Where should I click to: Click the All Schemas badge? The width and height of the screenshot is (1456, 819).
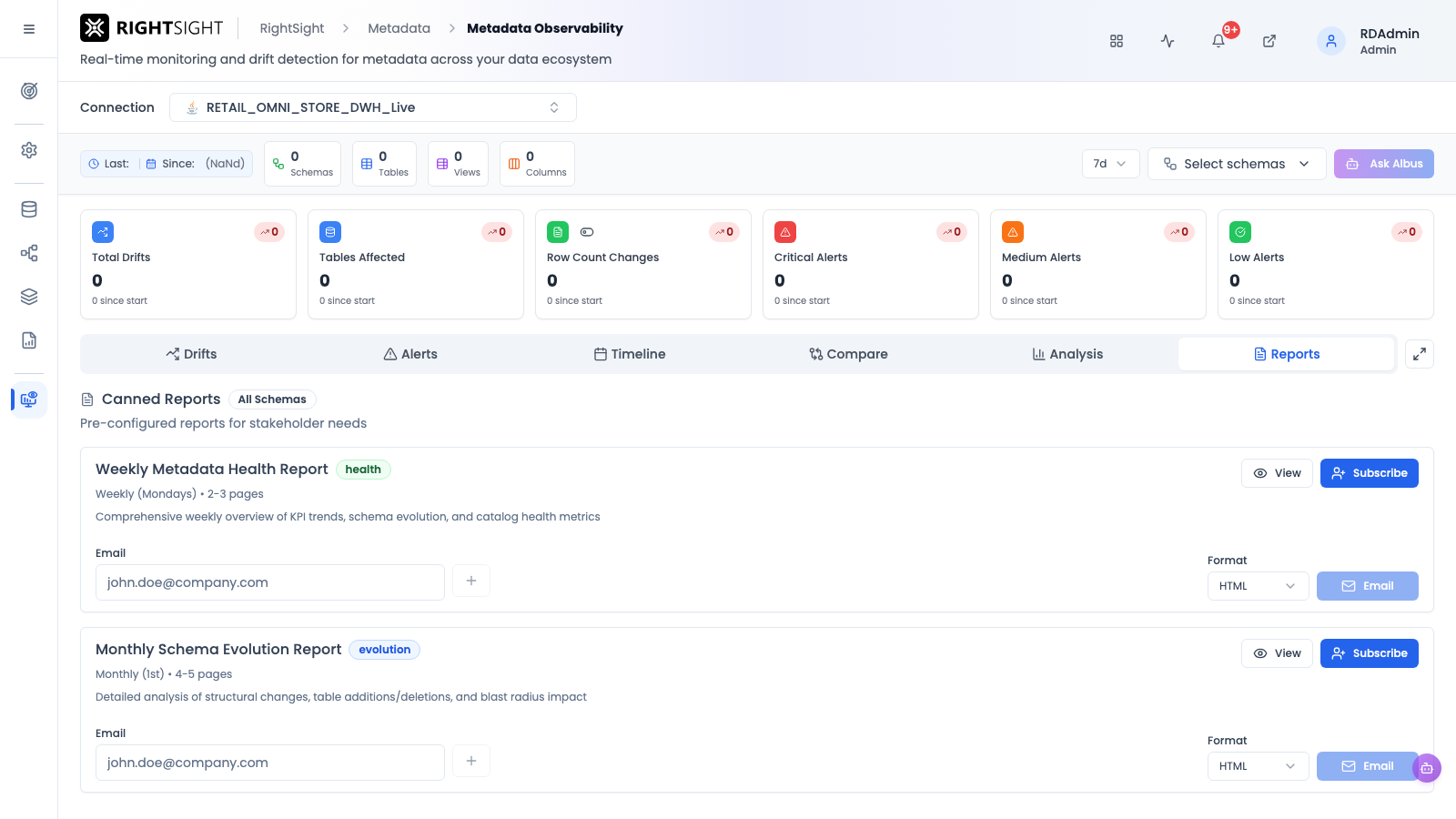tap(272, 399)
